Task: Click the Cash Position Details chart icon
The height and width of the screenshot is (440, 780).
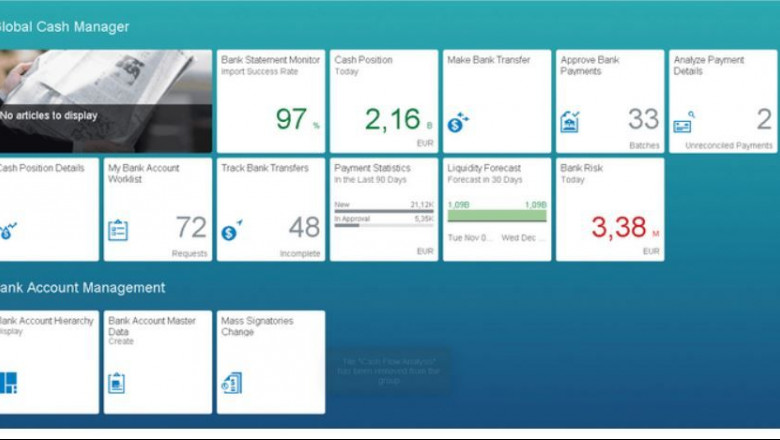Action: (x=8, y=231)
